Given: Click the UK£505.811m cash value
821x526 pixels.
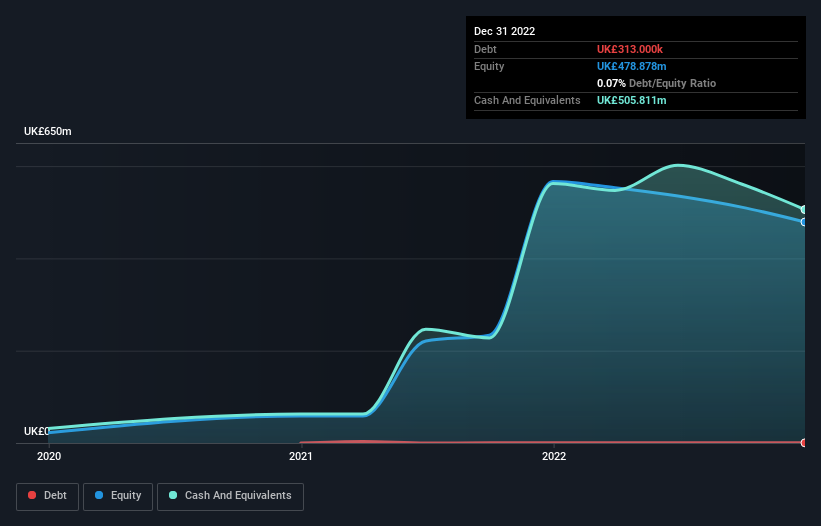Looking at the screenshot, I should point(631,100).
